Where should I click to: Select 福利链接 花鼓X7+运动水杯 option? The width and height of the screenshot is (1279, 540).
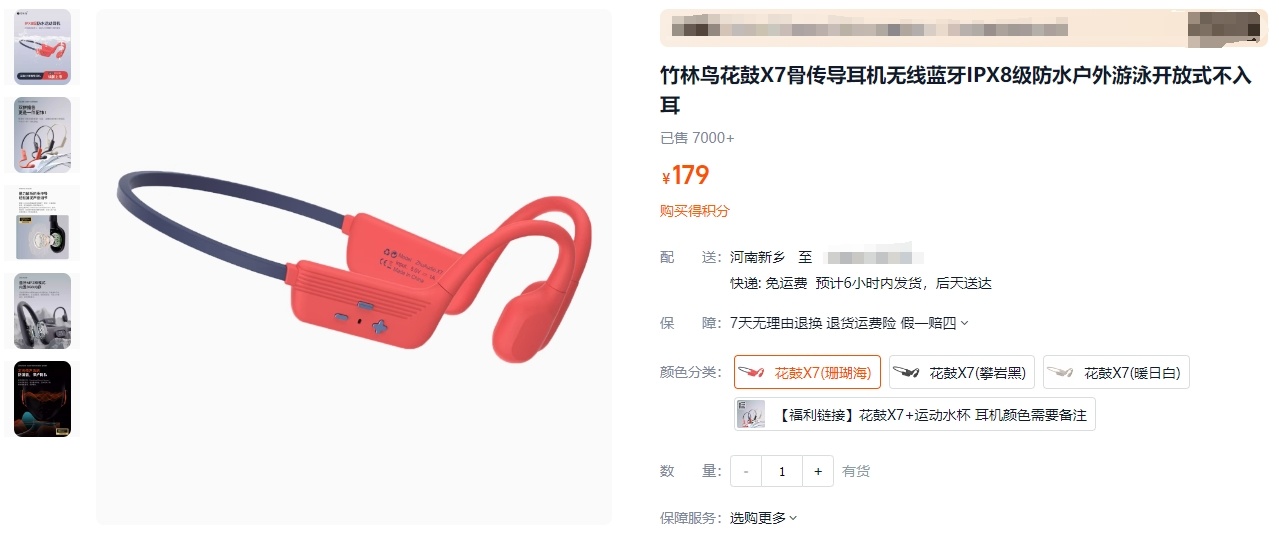coord(914,414)
